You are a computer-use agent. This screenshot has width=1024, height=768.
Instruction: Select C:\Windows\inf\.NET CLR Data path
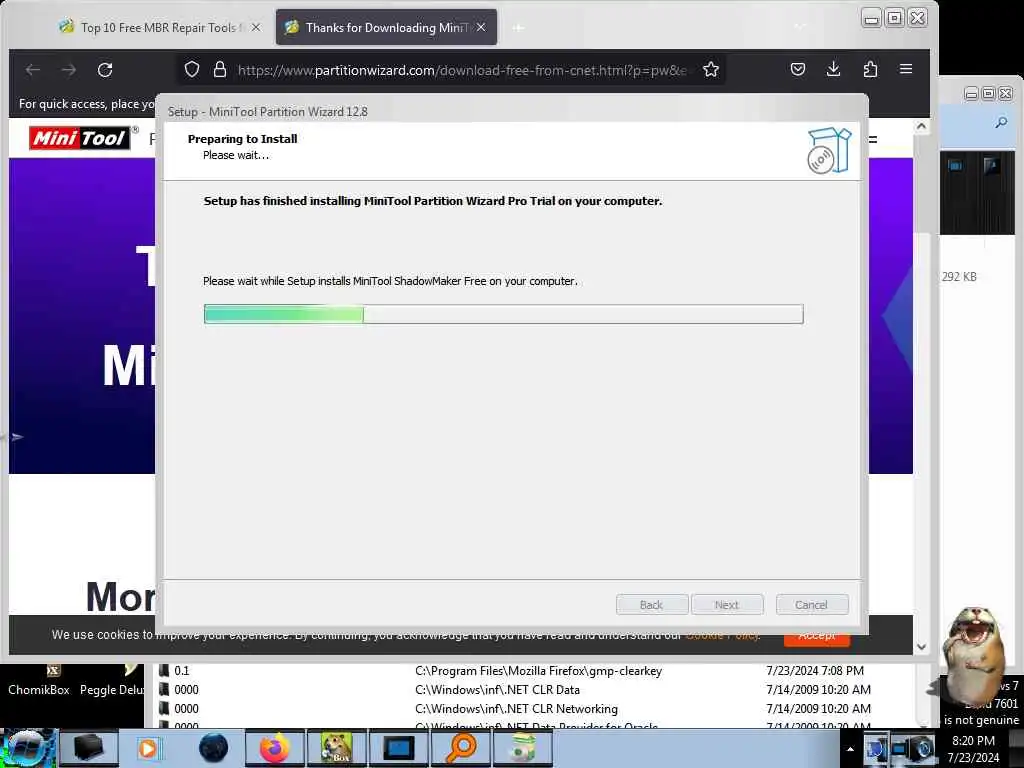[x=497, y=690]
